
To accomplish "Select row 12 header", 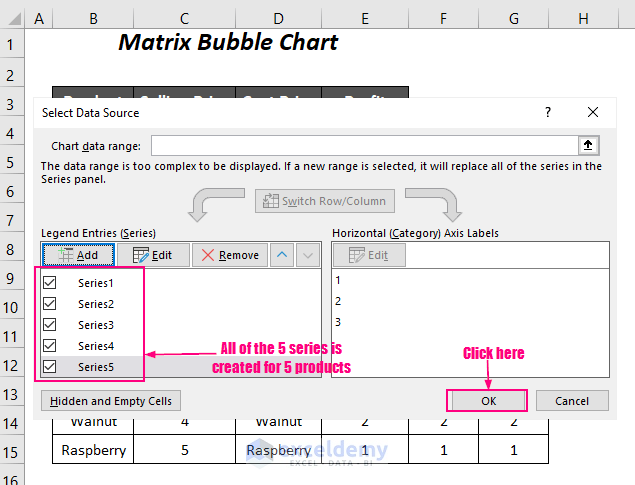I will tap(12, 365).
